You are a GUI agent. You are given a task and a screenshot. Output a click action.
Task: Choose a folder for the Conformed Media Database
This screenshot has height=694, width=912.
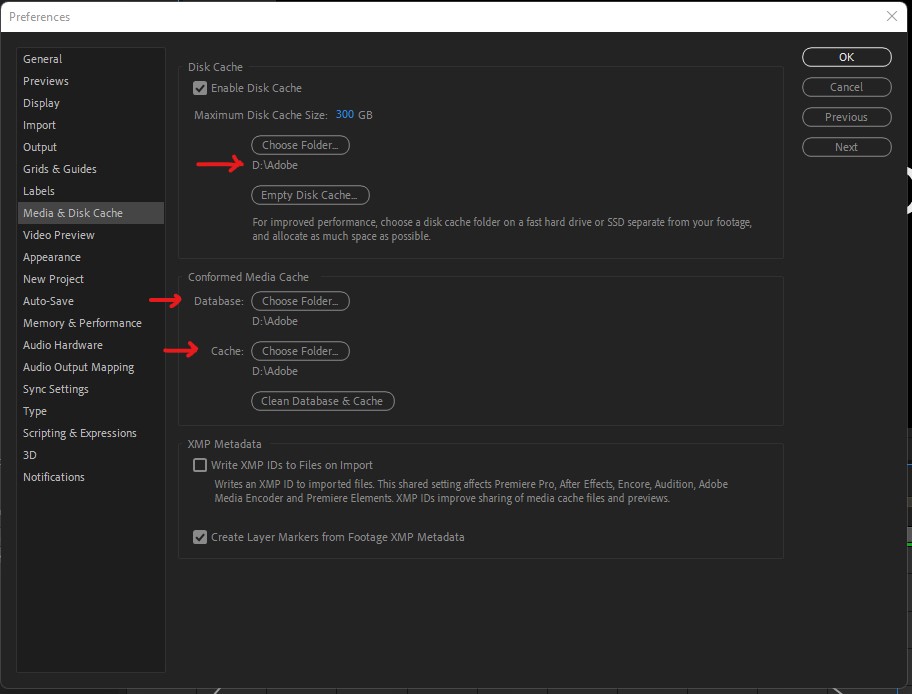[x=300, y=301]
